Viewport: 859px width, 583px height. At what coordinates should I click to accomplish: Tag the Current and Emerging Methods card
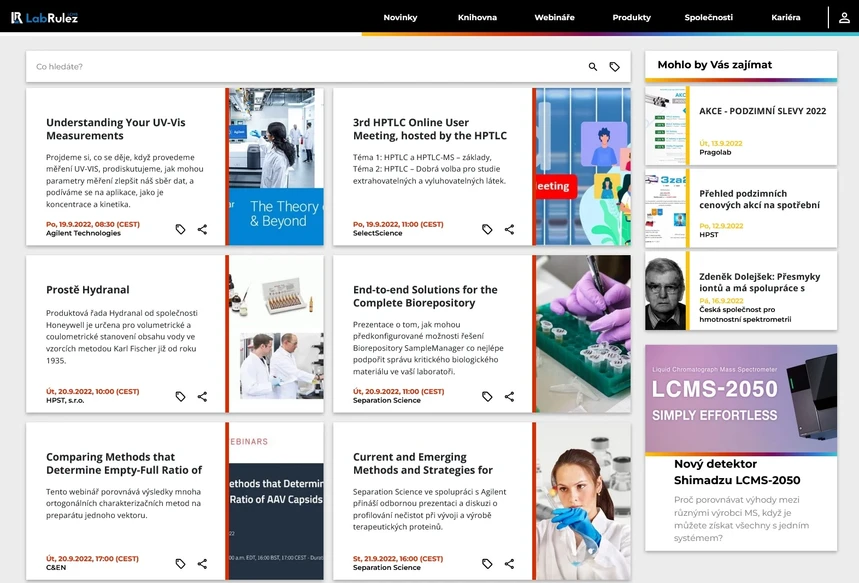[x=487, y=563]
